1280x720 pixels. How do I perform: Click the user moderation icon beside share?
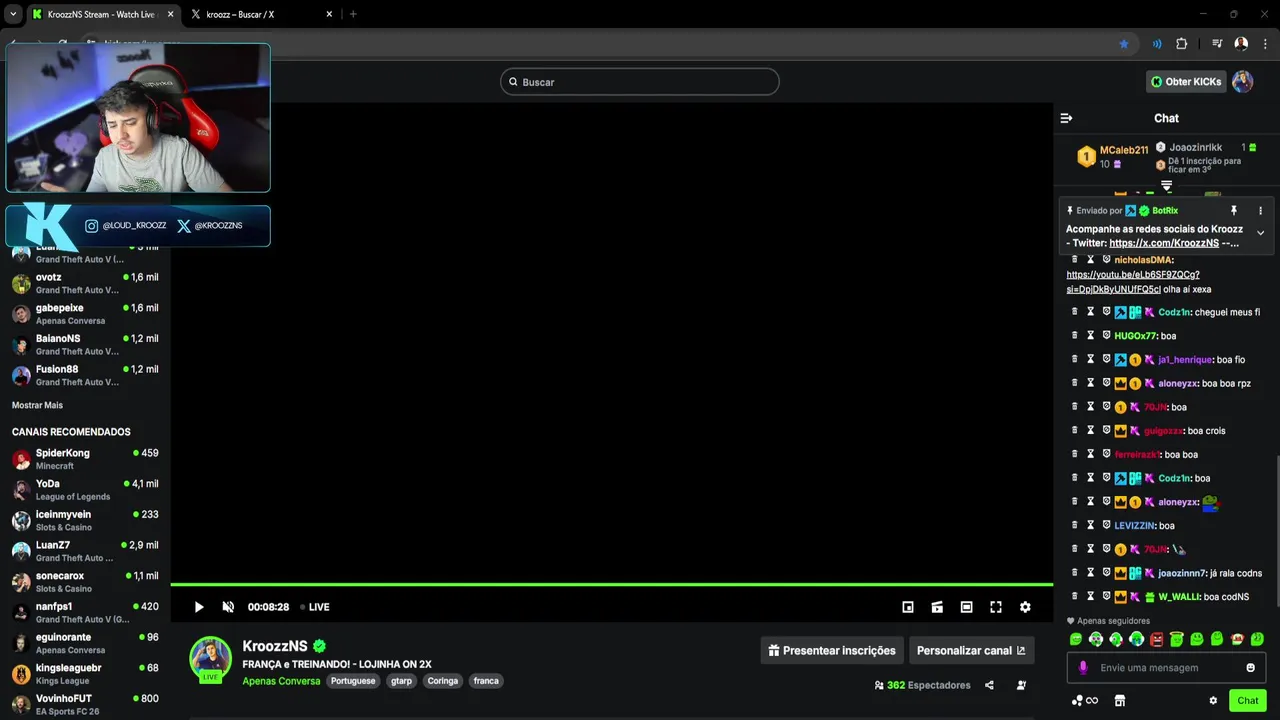pos(1021,685)
